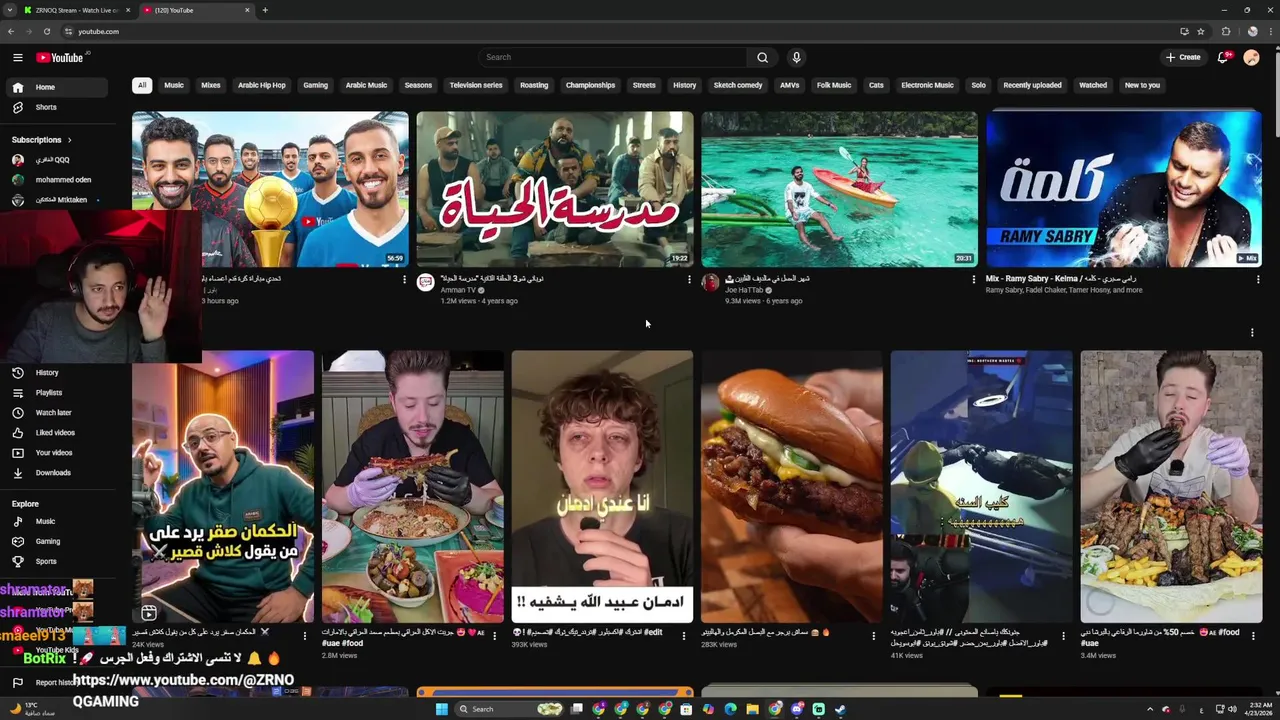Screen dimensions: 1280x720
Task: Show hidden system tray icons
Action: coord(1150,709)
